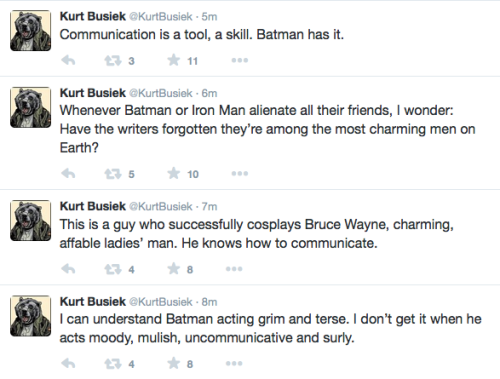Favorite the 8m 'grim and terse' tweet
This screenshot has width=500, height=379.
[x=174, y=363]
